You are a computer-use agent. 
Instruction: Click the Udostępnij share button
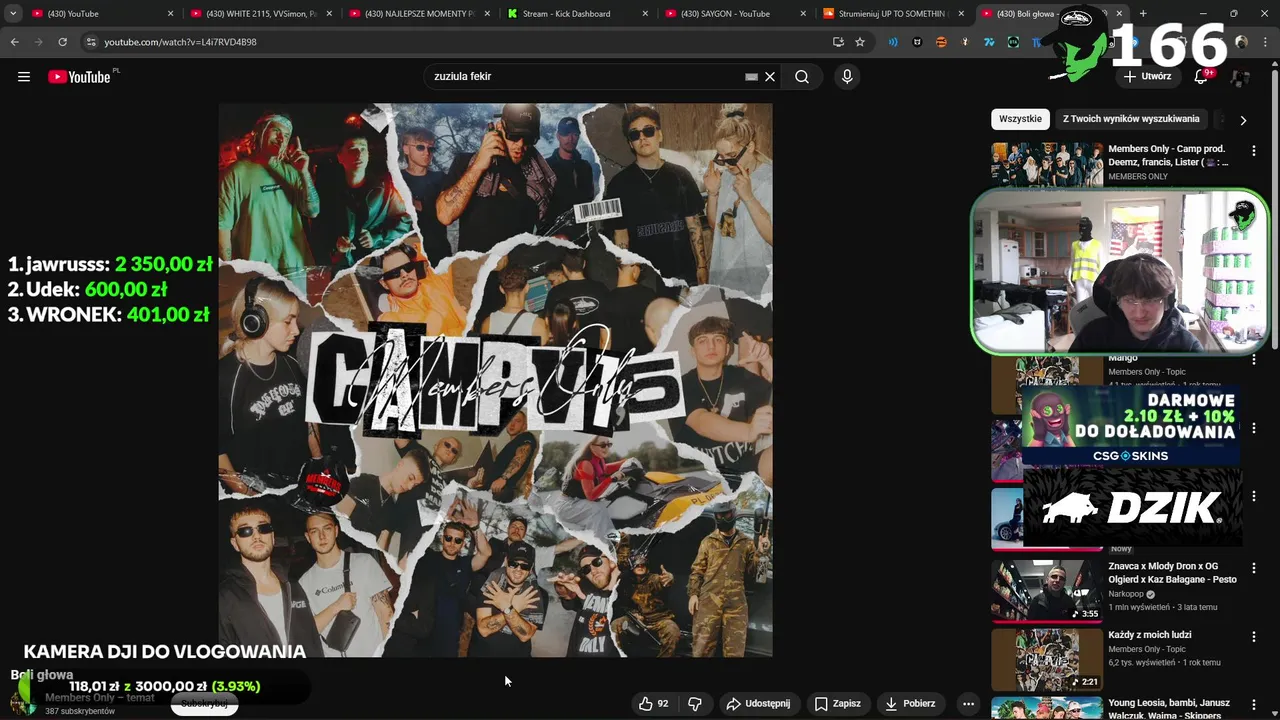click(758, 704)
